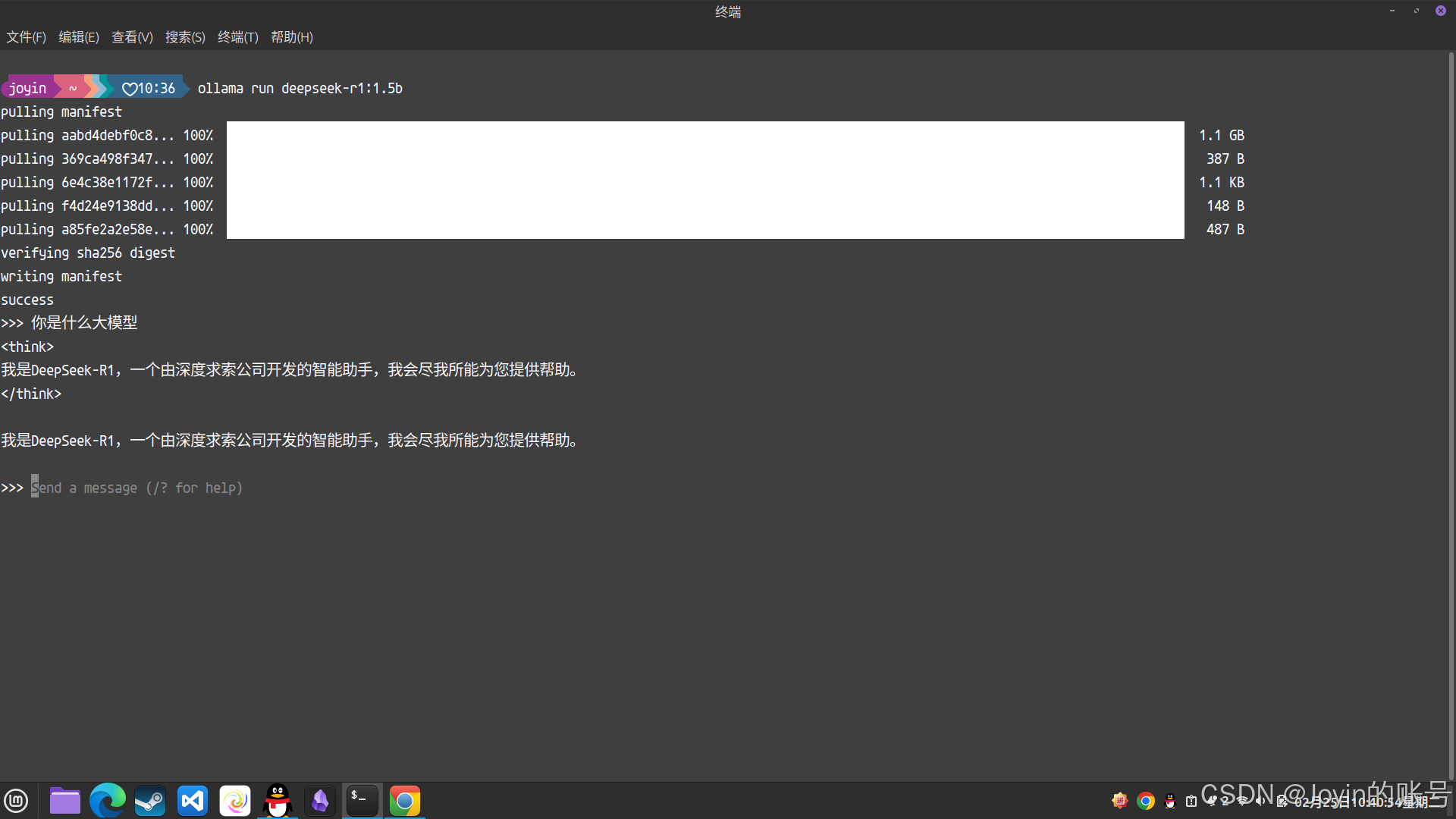Open Google Chrome from the taskbar
This screenshot has height=819, width=1456.
click(405, 801)
